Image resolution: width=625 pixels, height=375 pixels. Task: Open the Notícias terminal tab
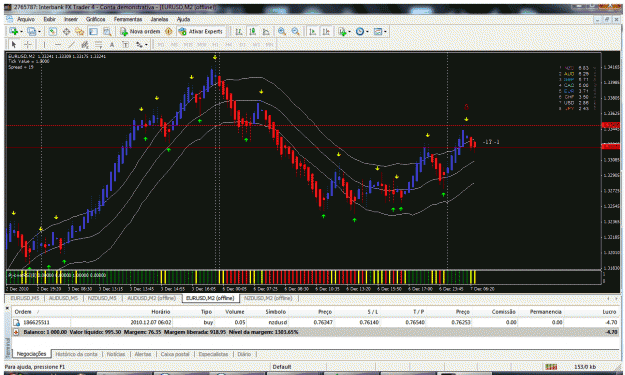[116, 354]
